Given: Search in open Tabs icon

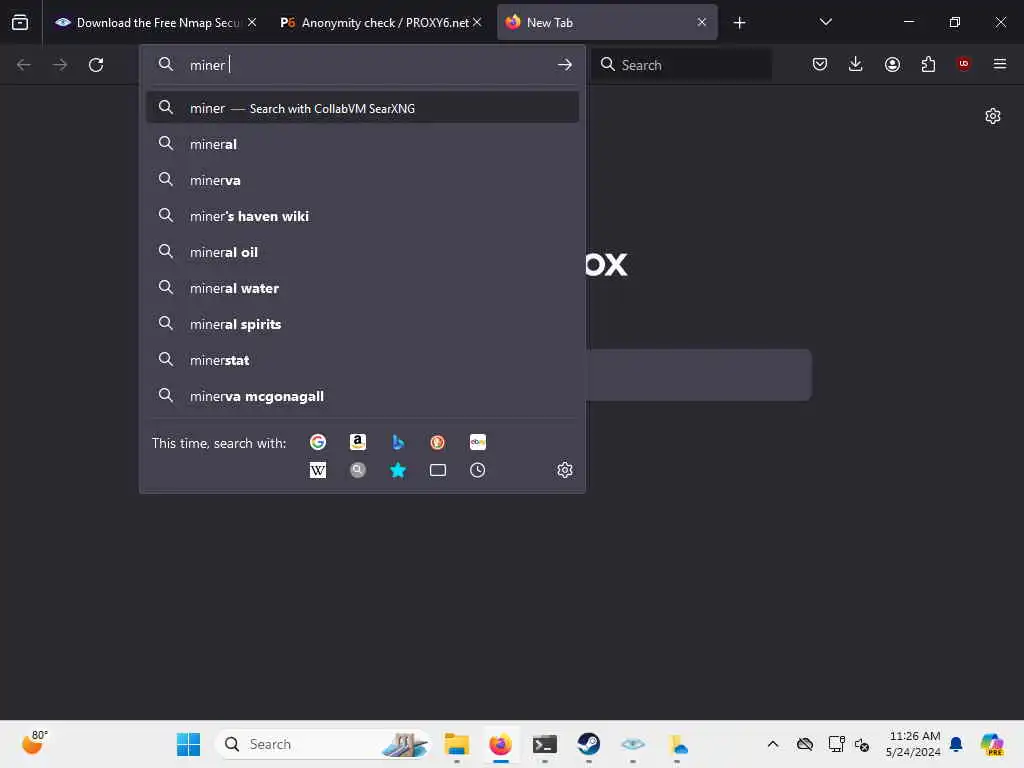Looking at the screenshot, I should tap(438, 470).
